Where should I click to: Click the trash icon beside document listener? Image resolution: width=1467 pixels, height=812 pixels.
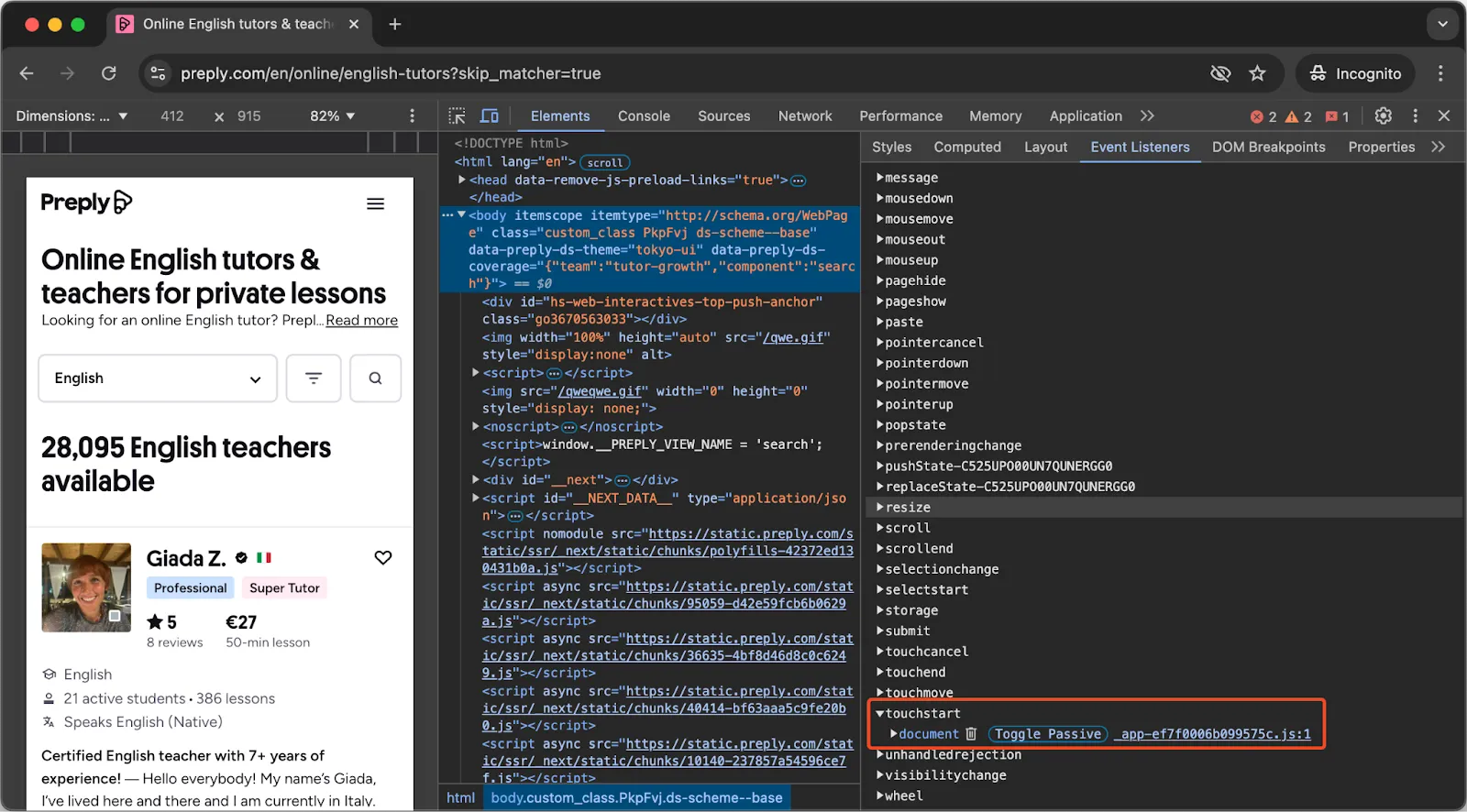point(971,734)
